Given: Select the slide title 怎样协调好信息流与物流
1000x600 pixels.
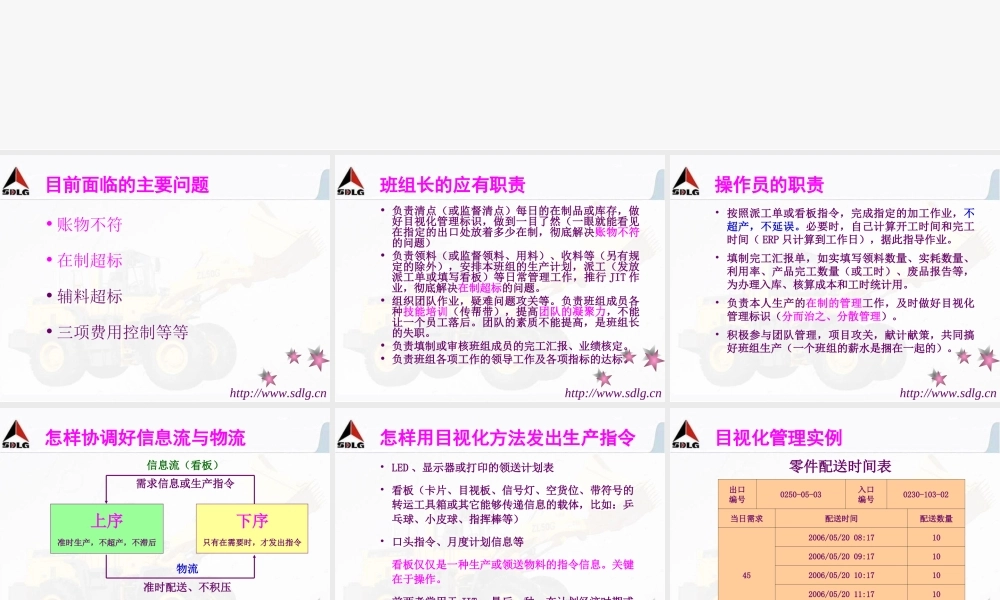Looking at the screenshot, I should 145,438.
